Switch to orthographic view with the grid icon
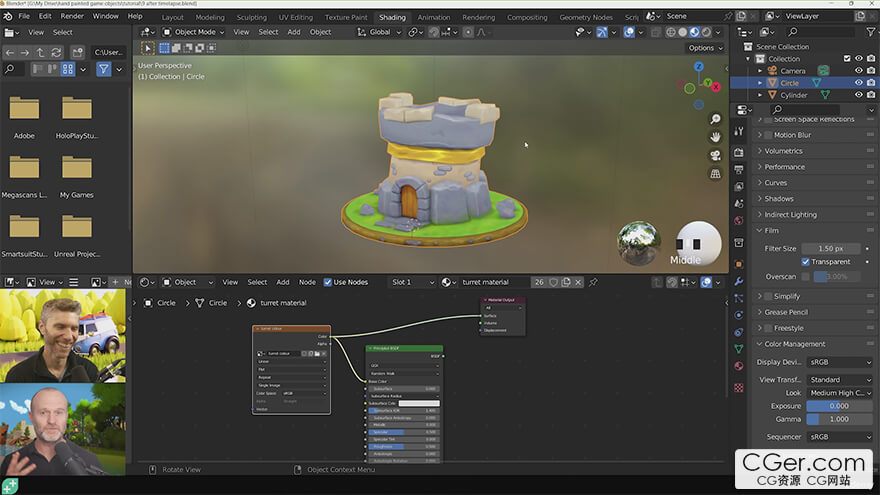This screenshot has height=495, width=880. (716, 173)
